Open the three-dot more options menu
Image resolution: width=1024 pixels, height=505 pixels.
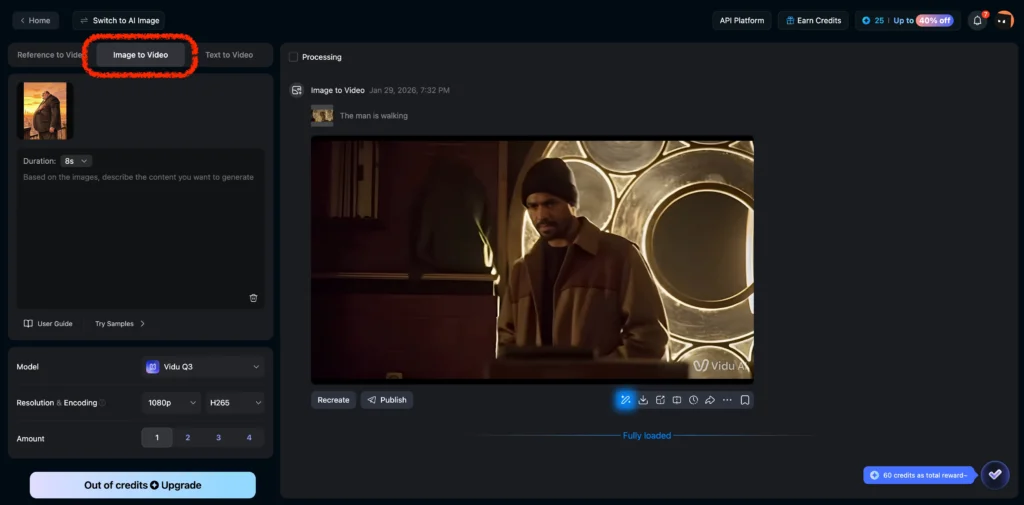pos(727,400)
